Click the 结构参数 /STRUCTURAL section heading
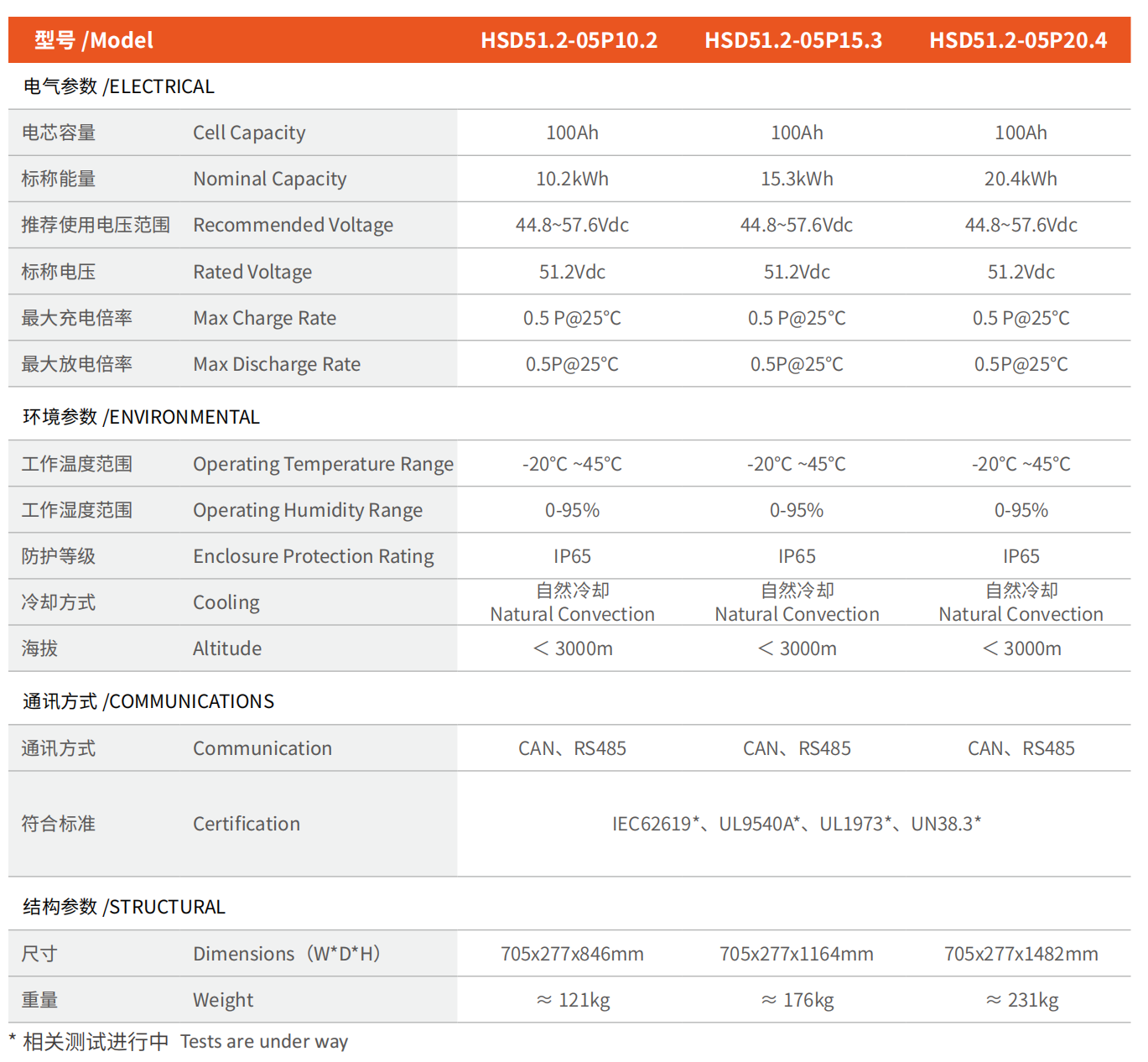Viewport: 1148px width, 1062px height. 124,907
